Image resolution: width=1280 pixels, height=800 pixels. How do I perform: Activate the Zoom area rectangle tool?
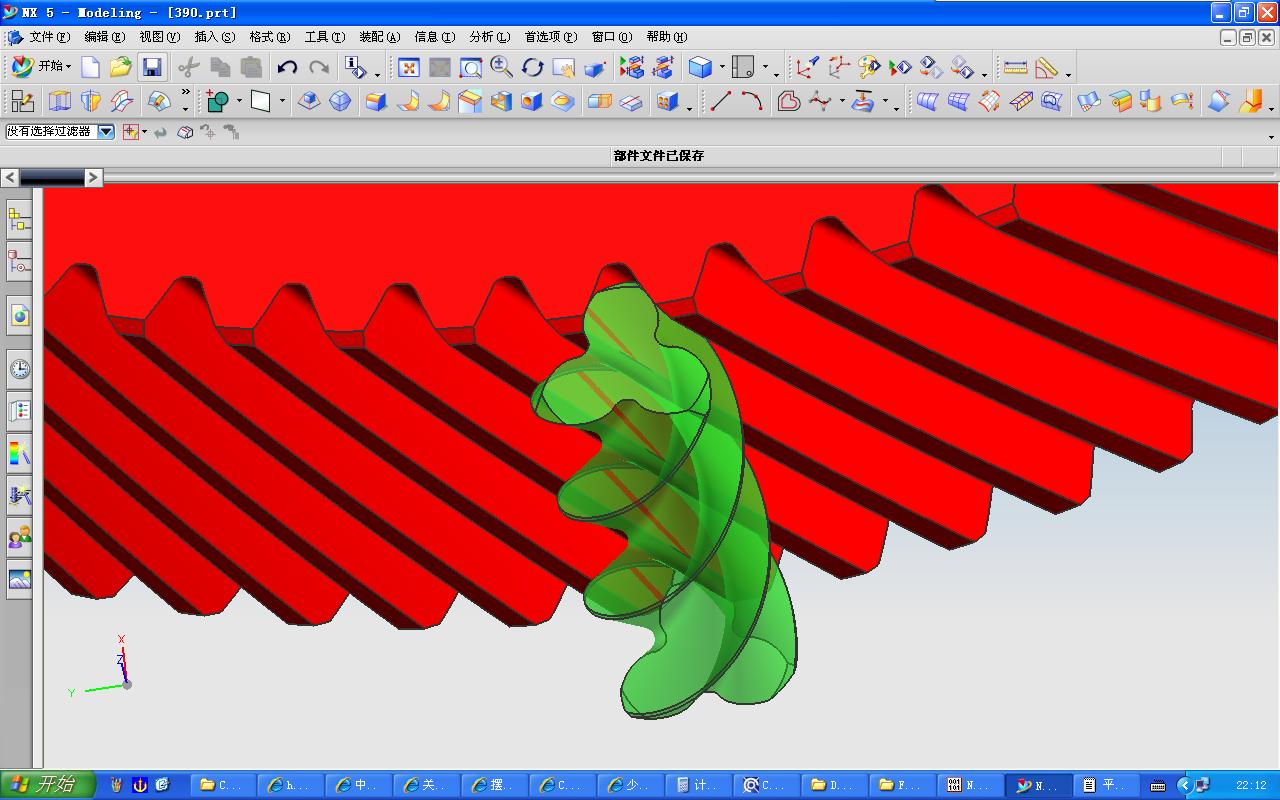coord(470,67)
